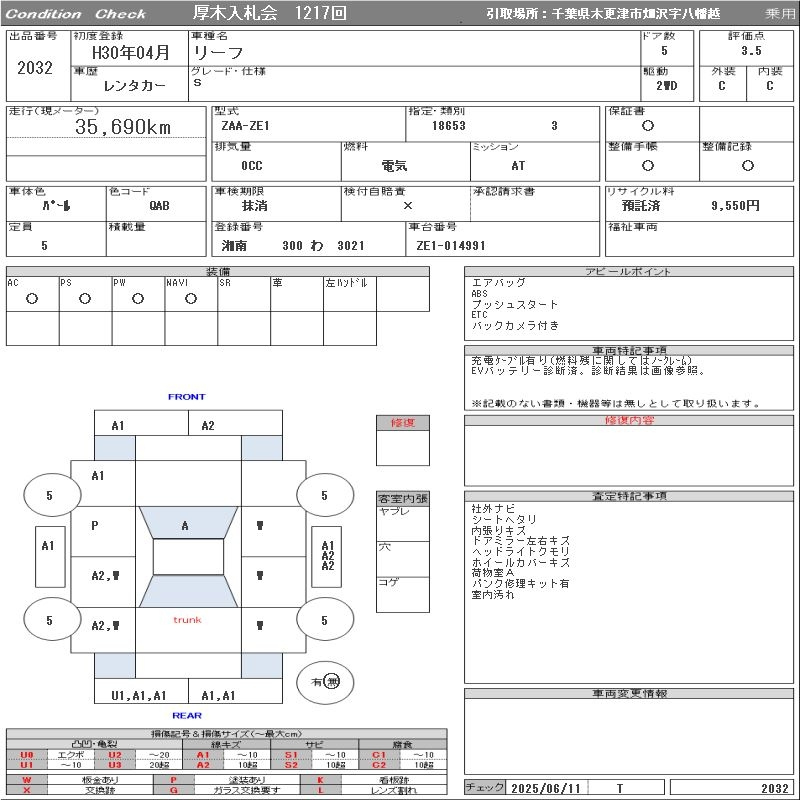Screen dimensions: 800x800
Task: Click the '車両変更情報' section header
Action: click(629, 693)
